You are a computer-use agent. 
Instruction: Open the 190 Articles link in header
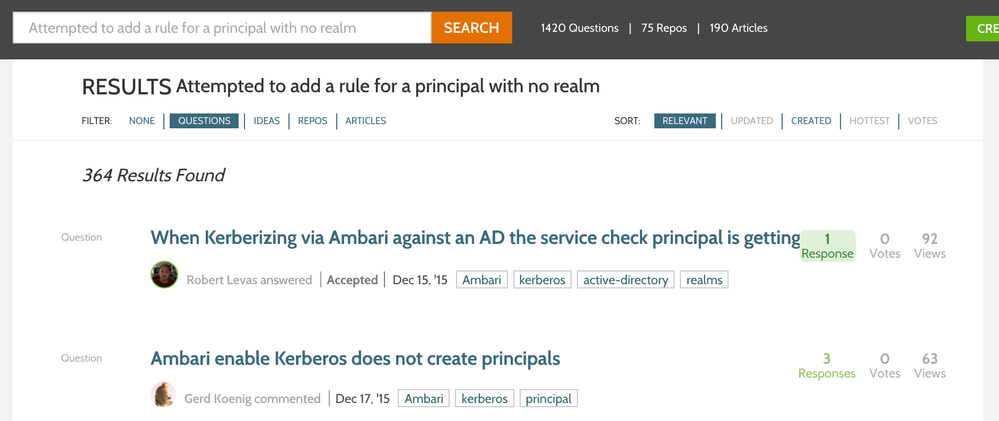pyautogui.click(x=738, y=28)
